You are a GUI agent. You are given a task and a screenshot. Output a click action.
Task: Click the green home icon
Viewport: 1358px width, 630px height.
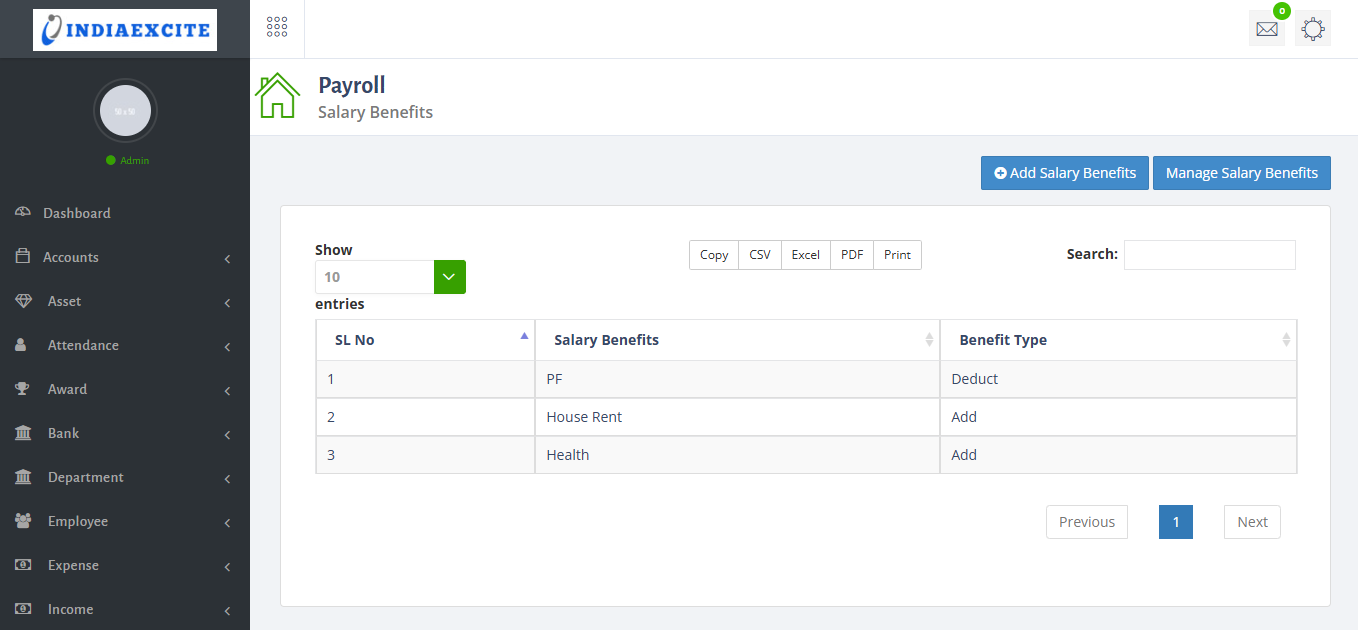pyautogui.click(x=277, y=97)
